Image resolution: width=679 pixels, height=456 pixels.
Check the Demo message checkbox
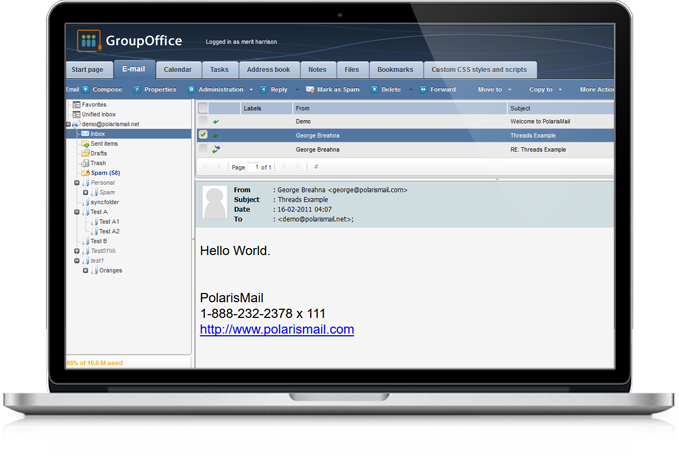[203, 121]
